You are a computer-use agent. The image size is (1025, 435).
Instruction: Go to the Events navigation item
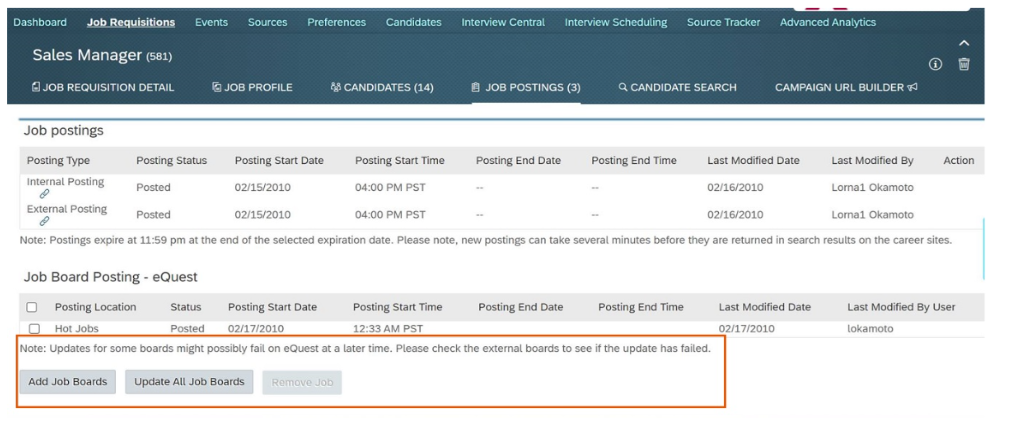click(x=211, y=22)
